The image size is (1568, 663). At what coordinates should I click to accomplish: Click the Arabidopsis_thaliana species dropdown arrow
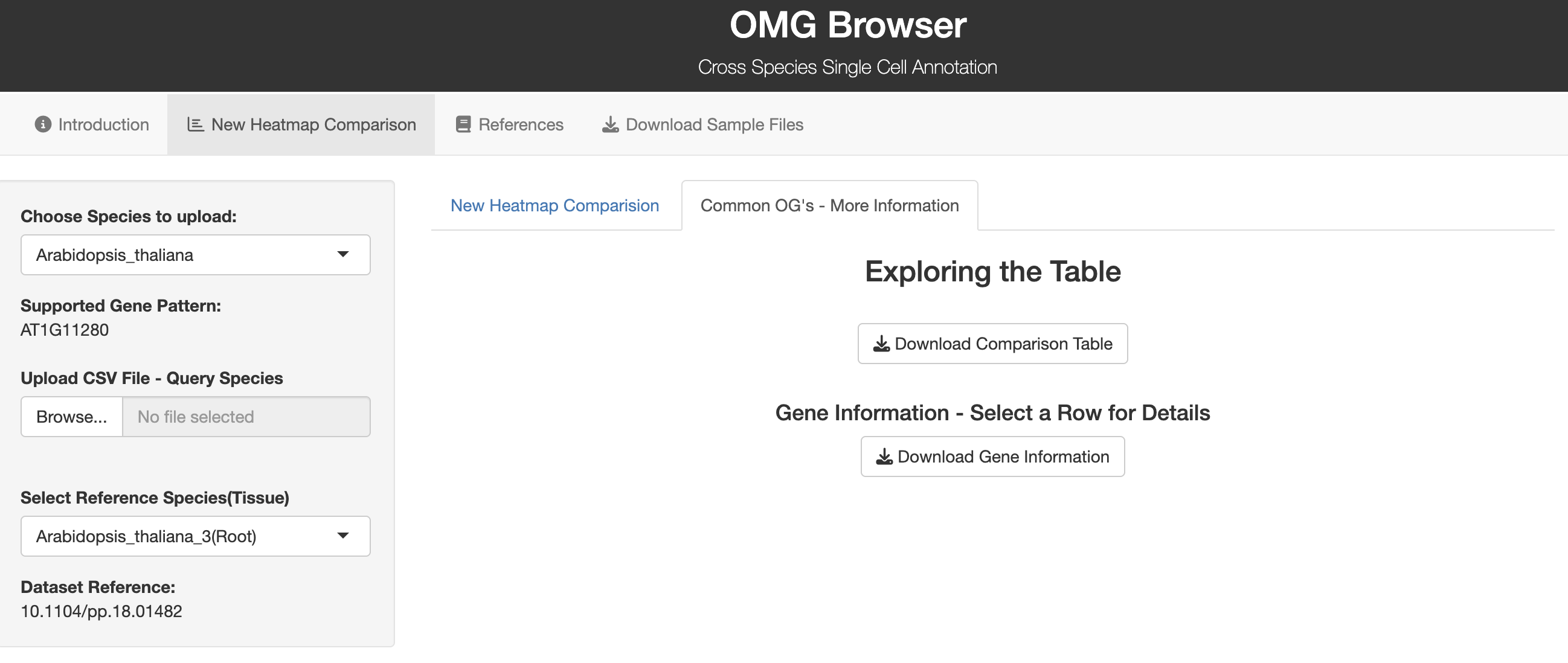click(344, 255)
